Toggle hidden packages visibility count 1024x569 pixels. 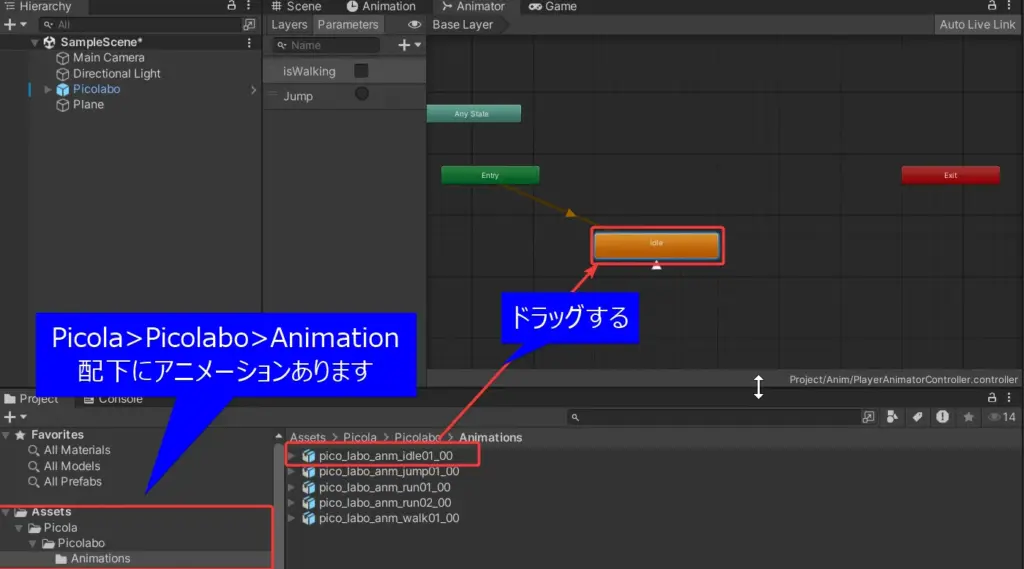click(x=1002, y=417)
